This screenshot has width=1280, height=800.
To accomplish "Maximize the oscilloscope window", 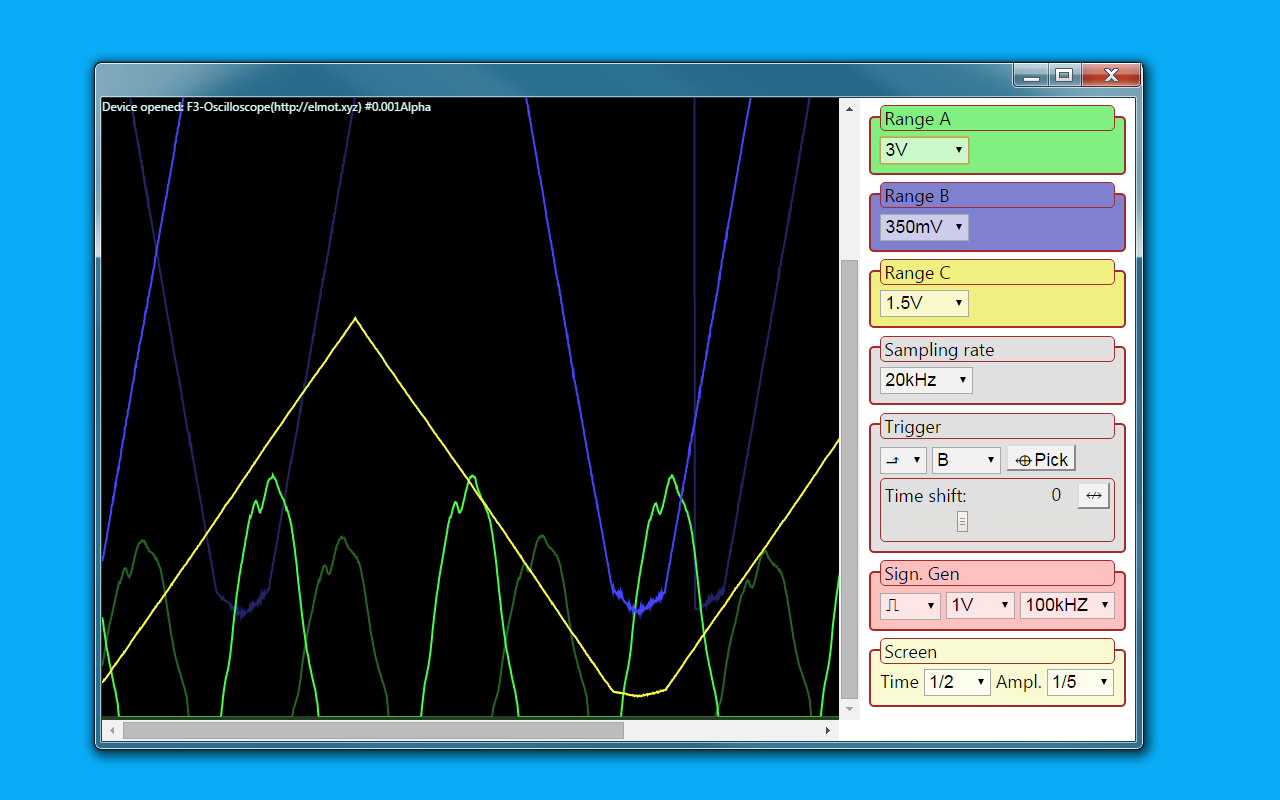I will click(x=1064, y=75).
